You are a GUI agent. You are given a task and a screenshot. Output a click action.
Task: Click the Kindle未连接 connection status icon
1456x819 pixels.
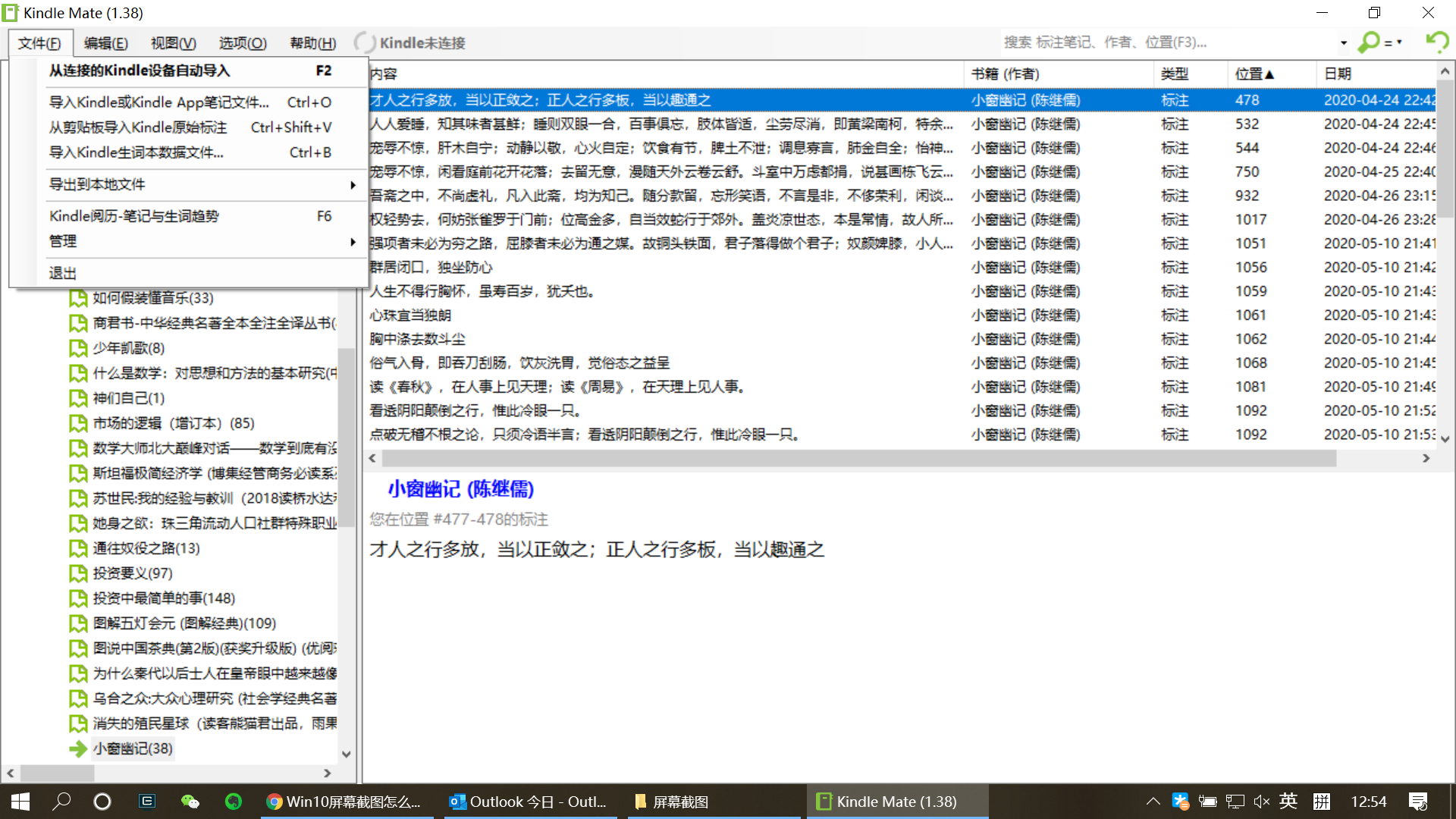click(x=365, y=42)
